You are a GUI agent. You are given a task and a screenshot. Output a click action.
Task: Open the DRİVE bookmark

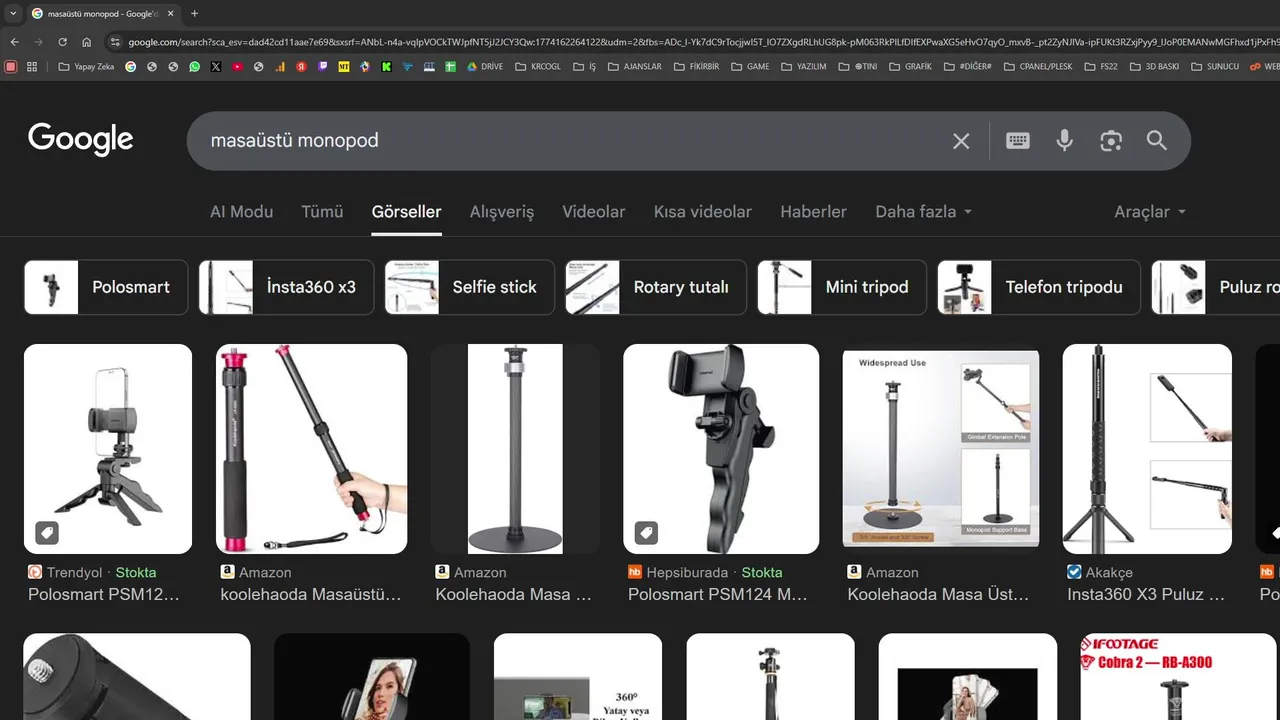coord(485,67)
